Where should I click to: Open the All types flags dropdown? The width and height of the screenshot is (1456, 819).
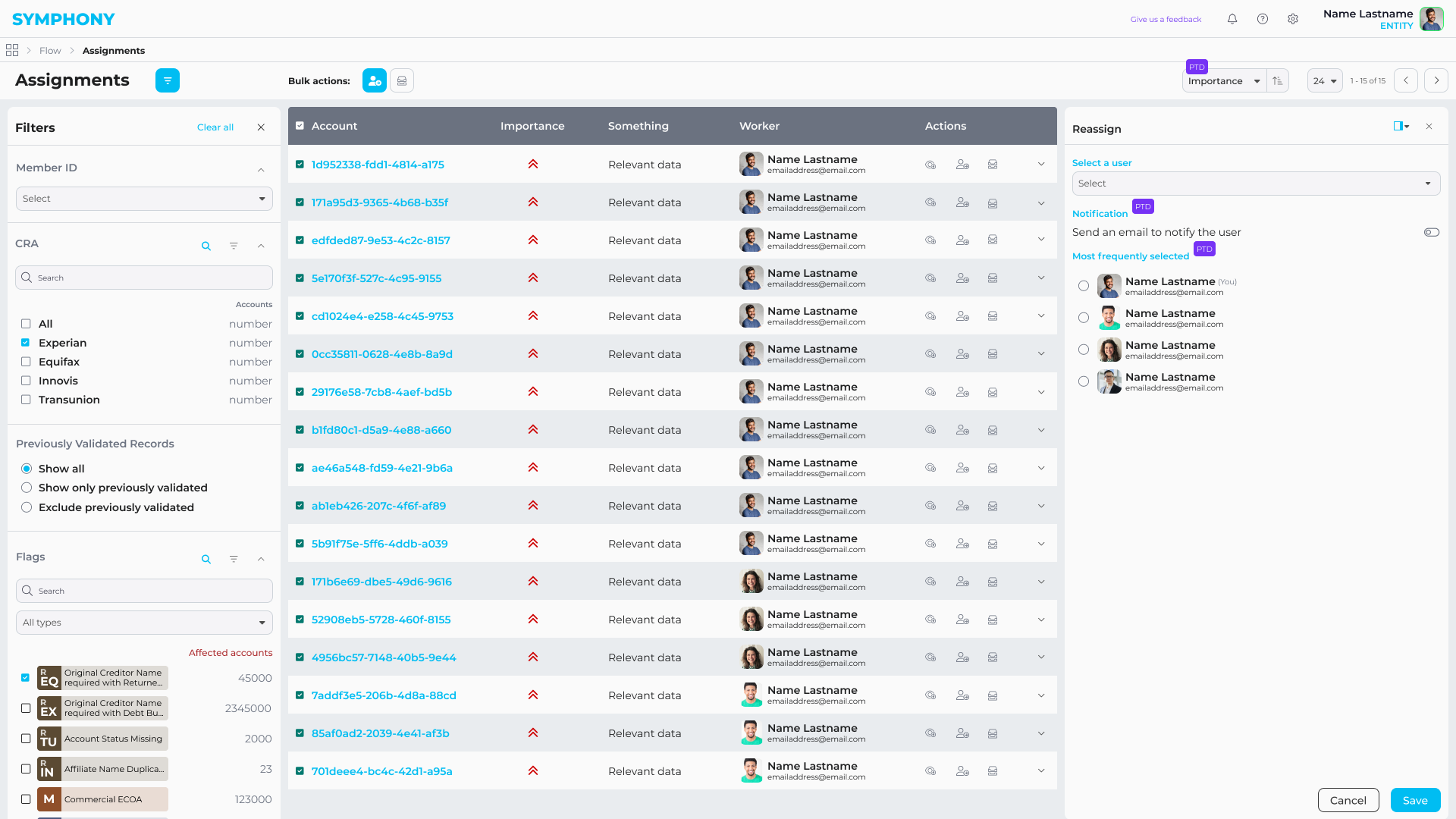click(144, 623)
